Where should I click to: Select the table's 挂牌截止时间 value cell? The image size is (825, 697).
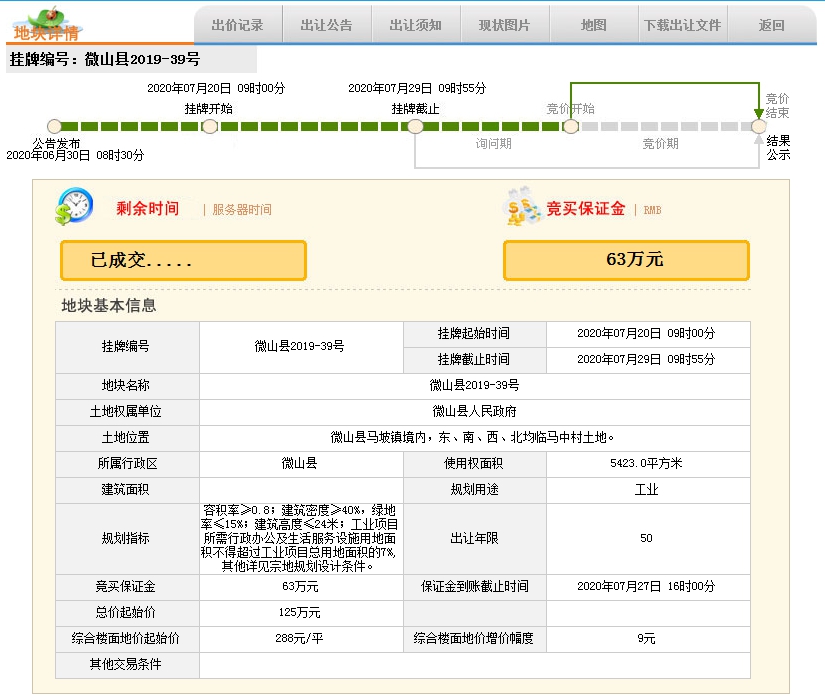click(x=648, y=360)
